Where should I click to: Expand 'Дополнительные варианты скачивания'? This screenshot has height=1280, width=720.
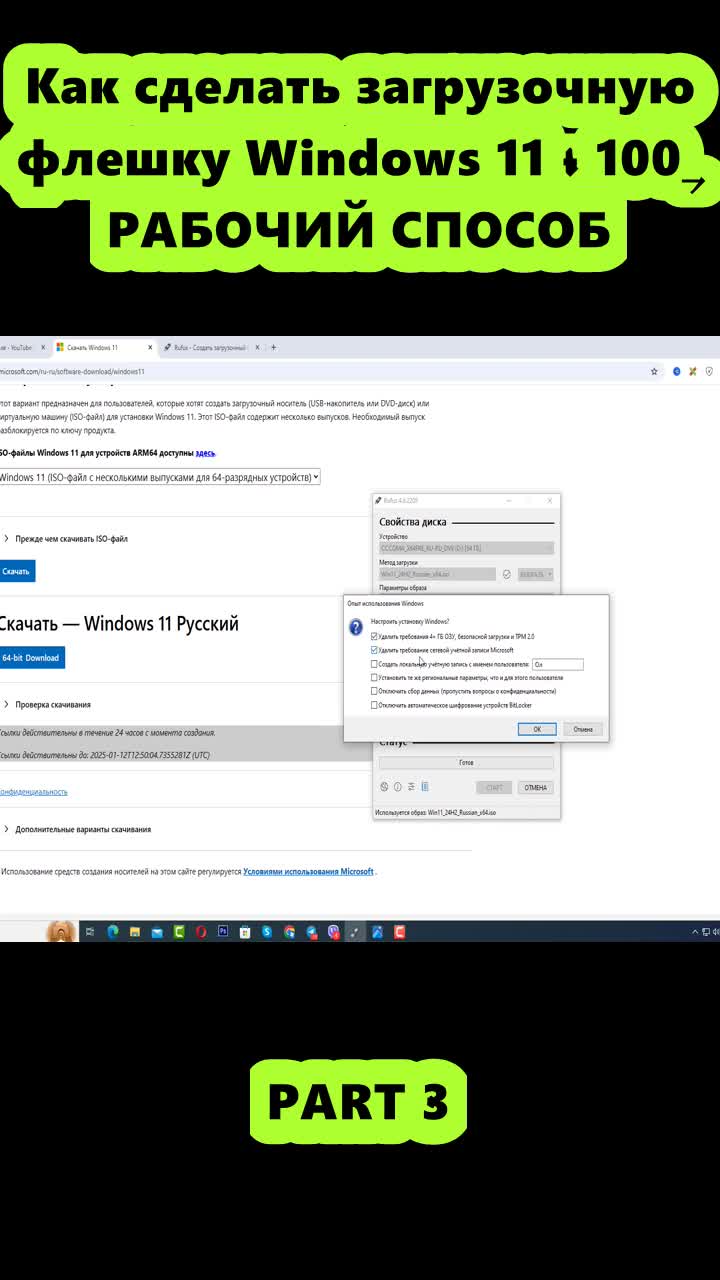pyautogui.click(x=78, y=829)
